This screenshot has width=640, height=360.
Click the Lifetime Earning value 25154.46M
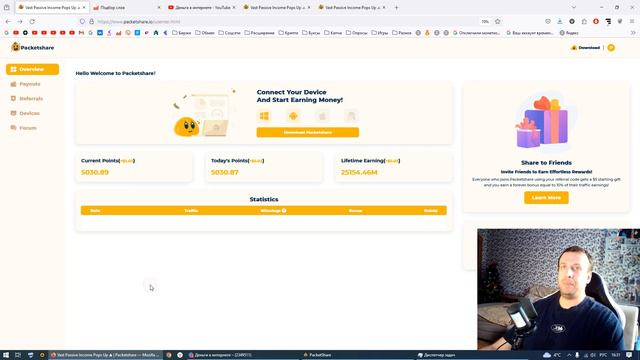coord(359,172)
